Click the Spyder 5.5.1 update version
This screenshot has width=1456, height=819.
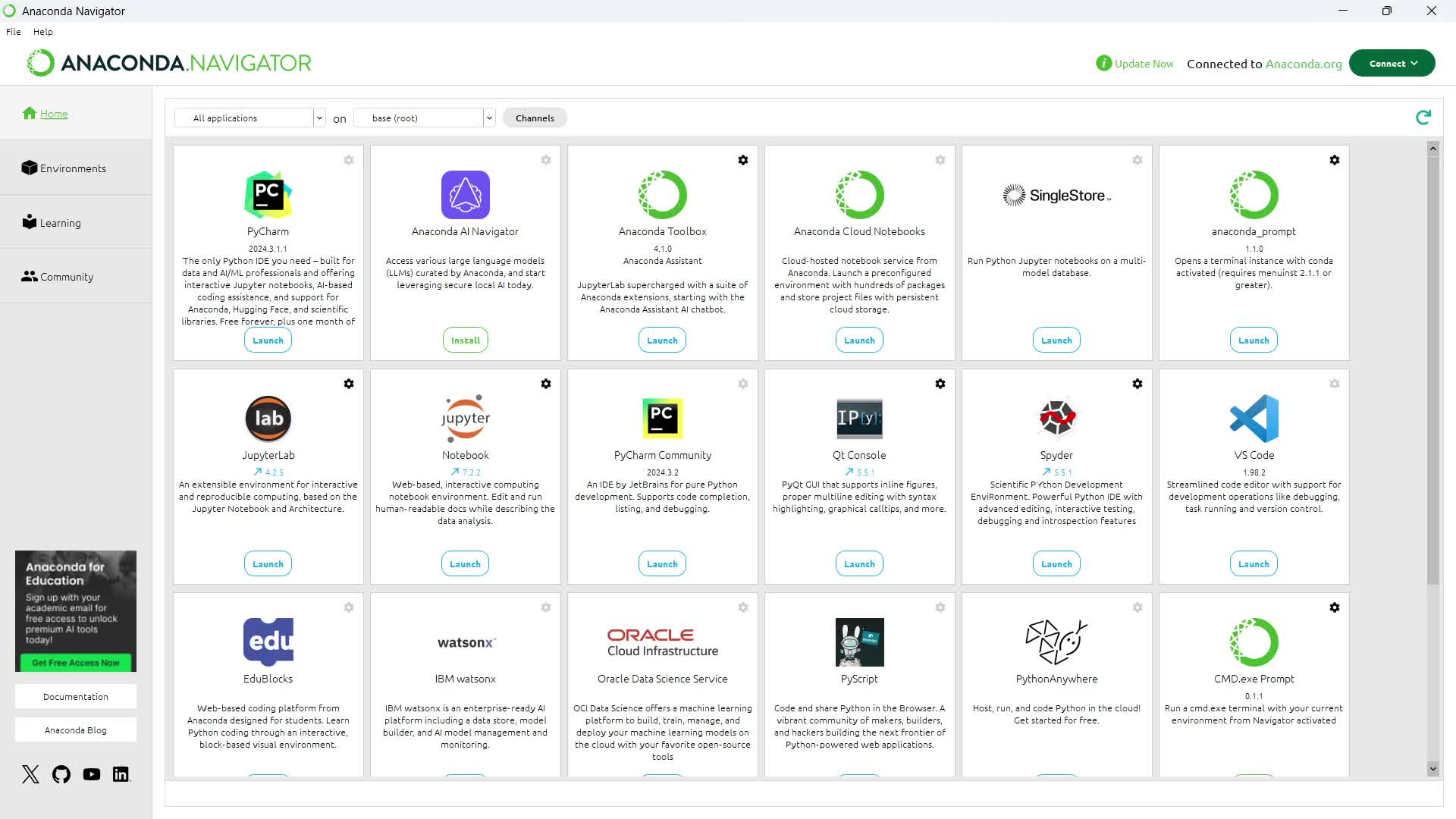point(1057,472)
